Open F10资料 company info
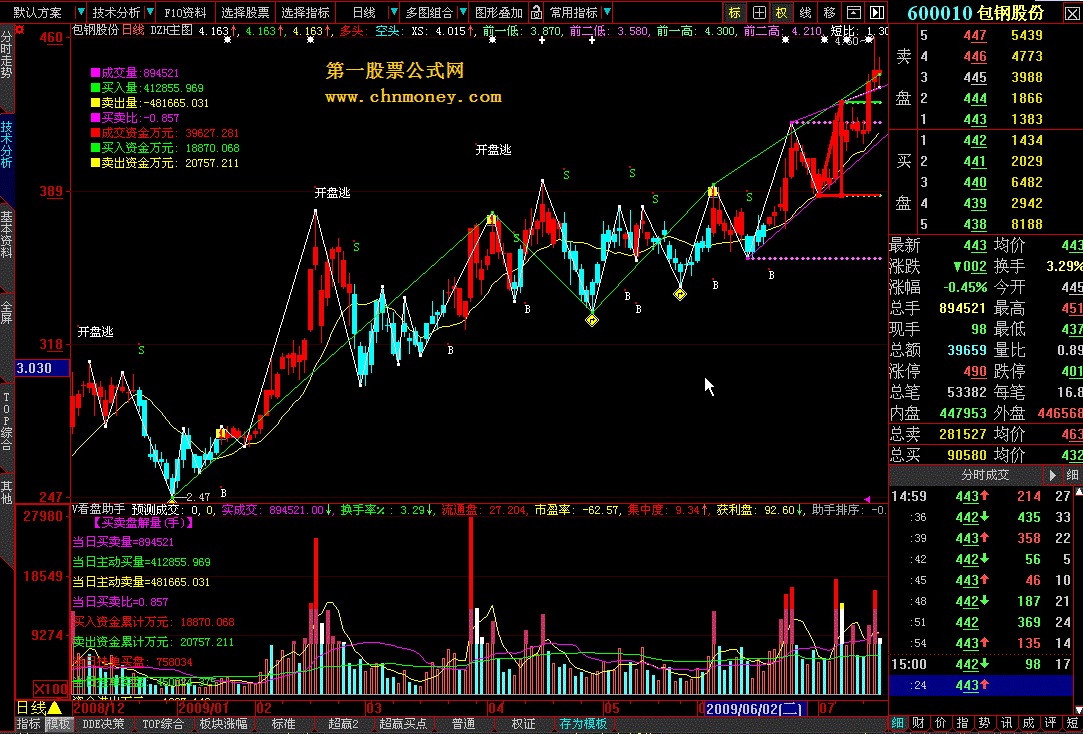 point(185,12)
